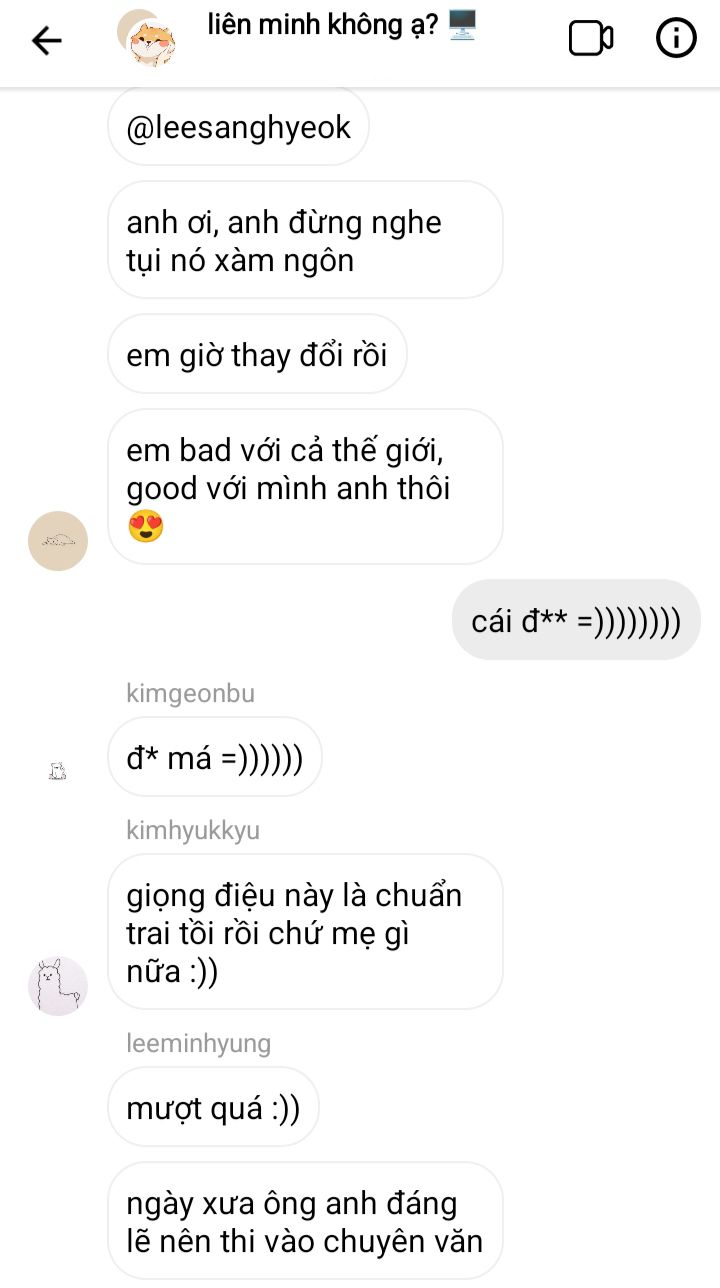Open chat info with the circled i icon

(x=676, y=38)
